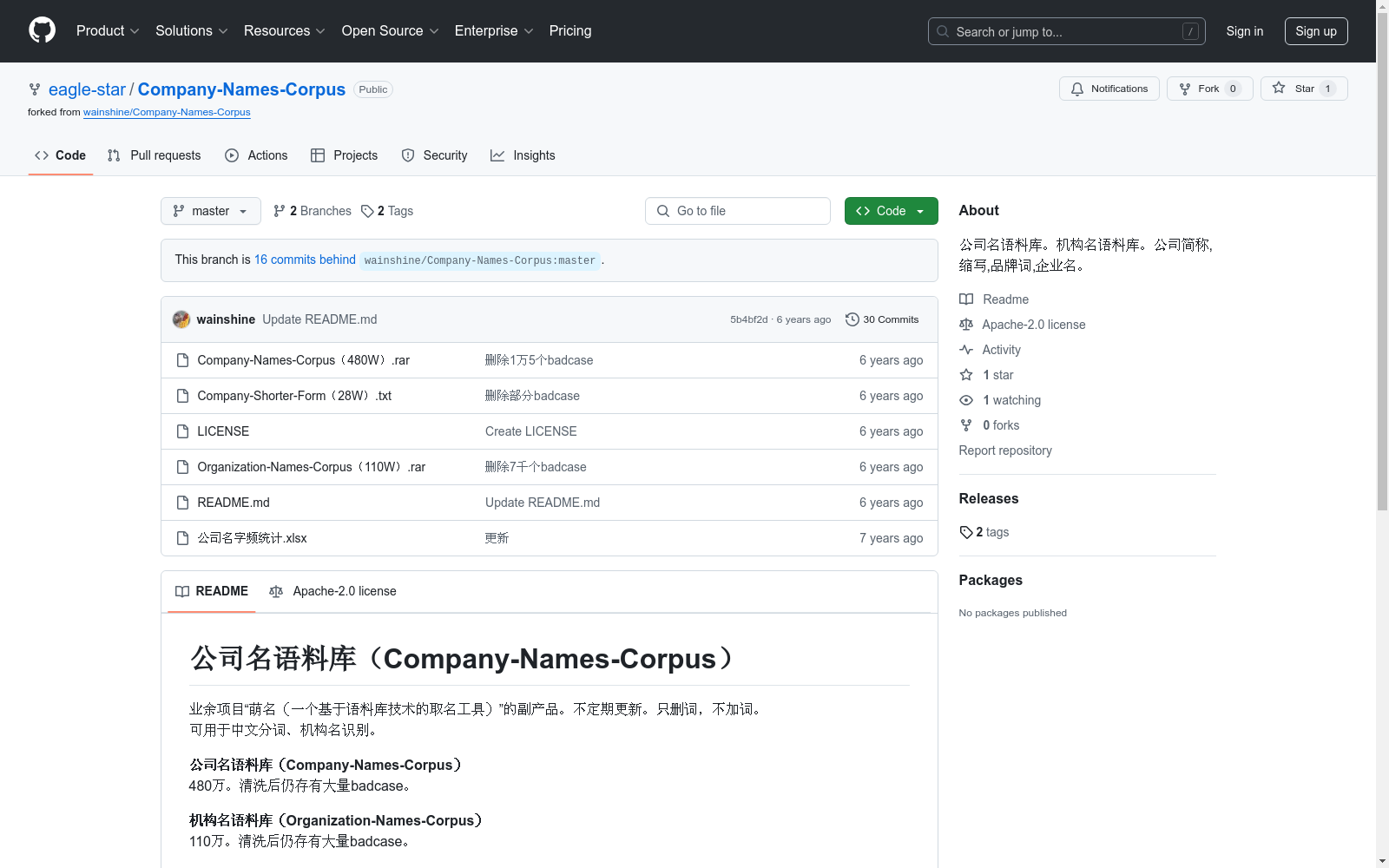This screenshot has height=868, width=1389.
Task: Click the book icon beside Readme
Action: click(966, 299)
